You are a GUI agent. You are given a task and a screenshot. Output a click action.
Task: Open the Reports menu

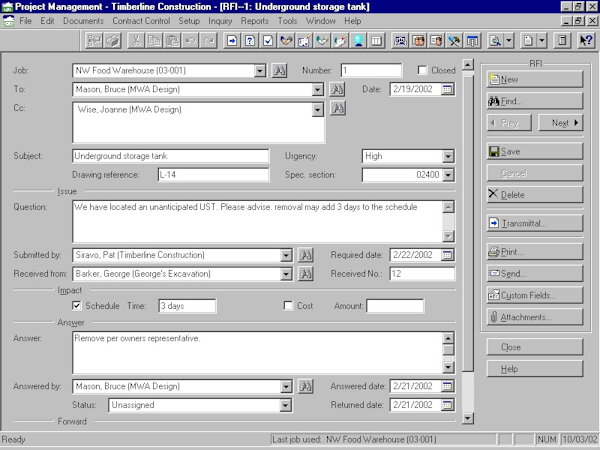tap(254, 21)
